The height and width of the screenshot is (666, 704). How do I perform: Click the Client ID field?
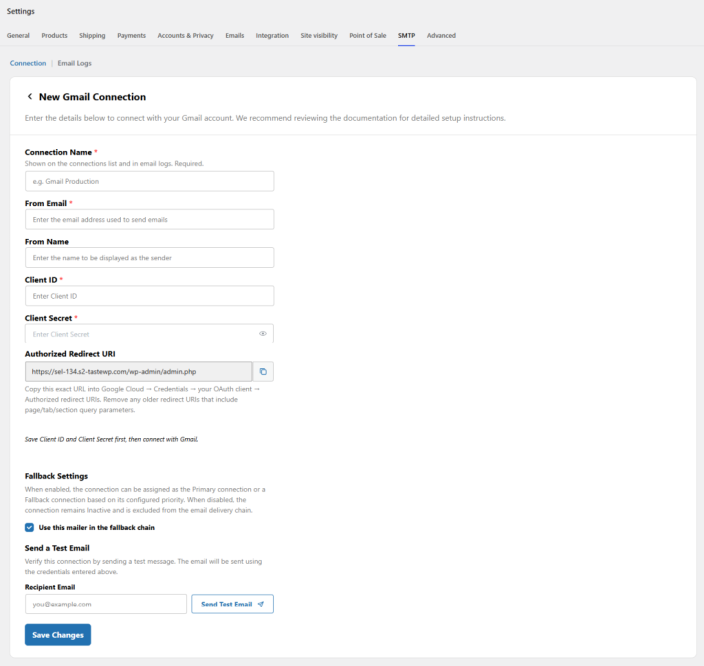(x=150, y=296)
